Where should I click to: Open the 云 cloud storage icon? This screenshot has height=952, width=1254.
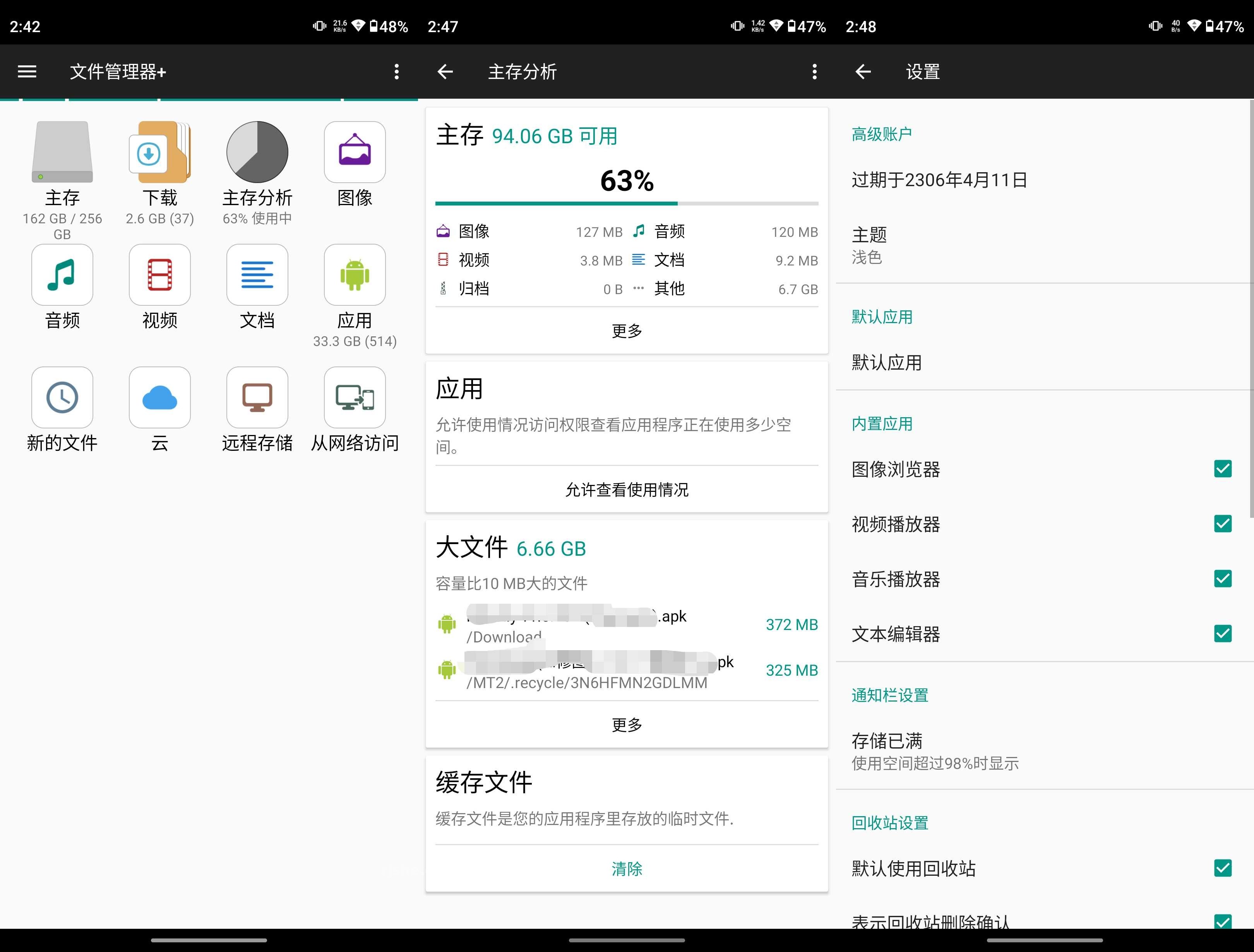[x=160, y=397]
